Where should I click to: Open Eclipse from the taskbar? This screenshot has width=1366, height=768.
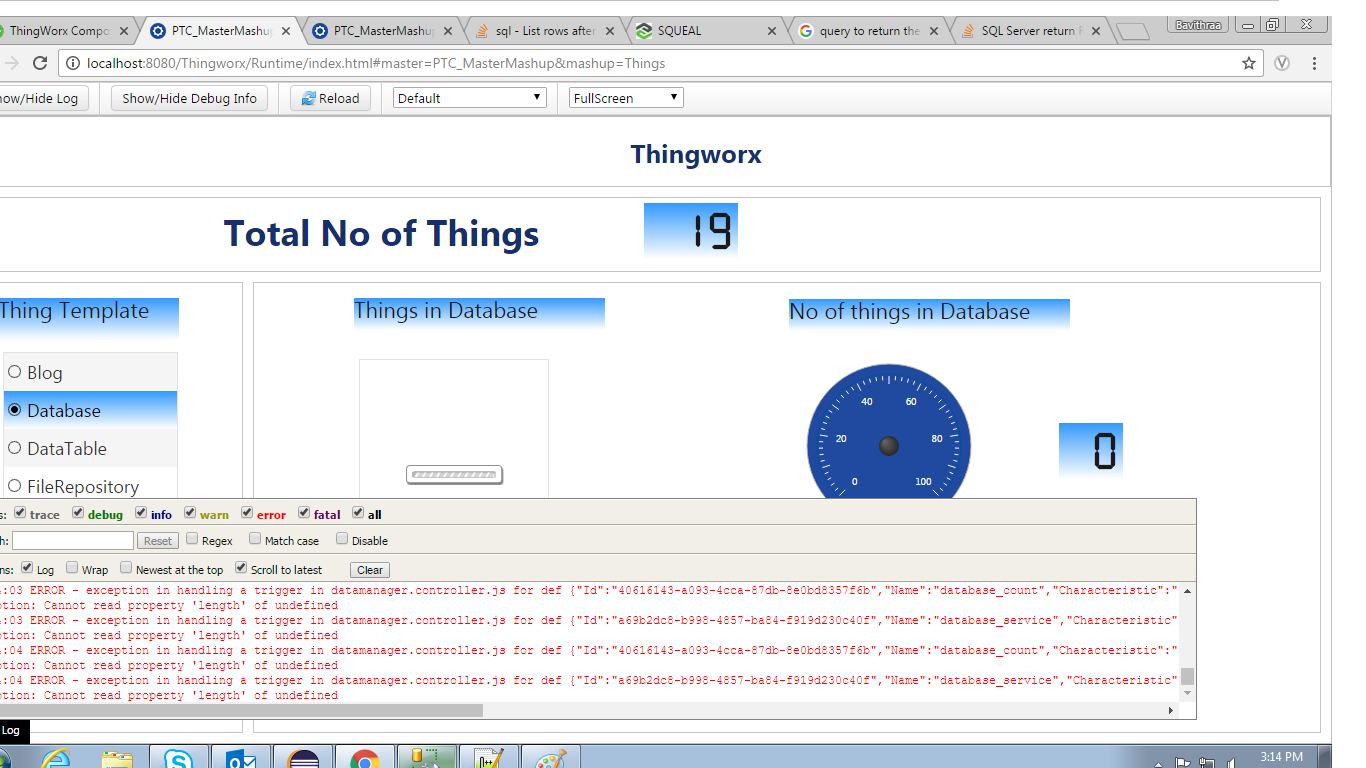303,757
